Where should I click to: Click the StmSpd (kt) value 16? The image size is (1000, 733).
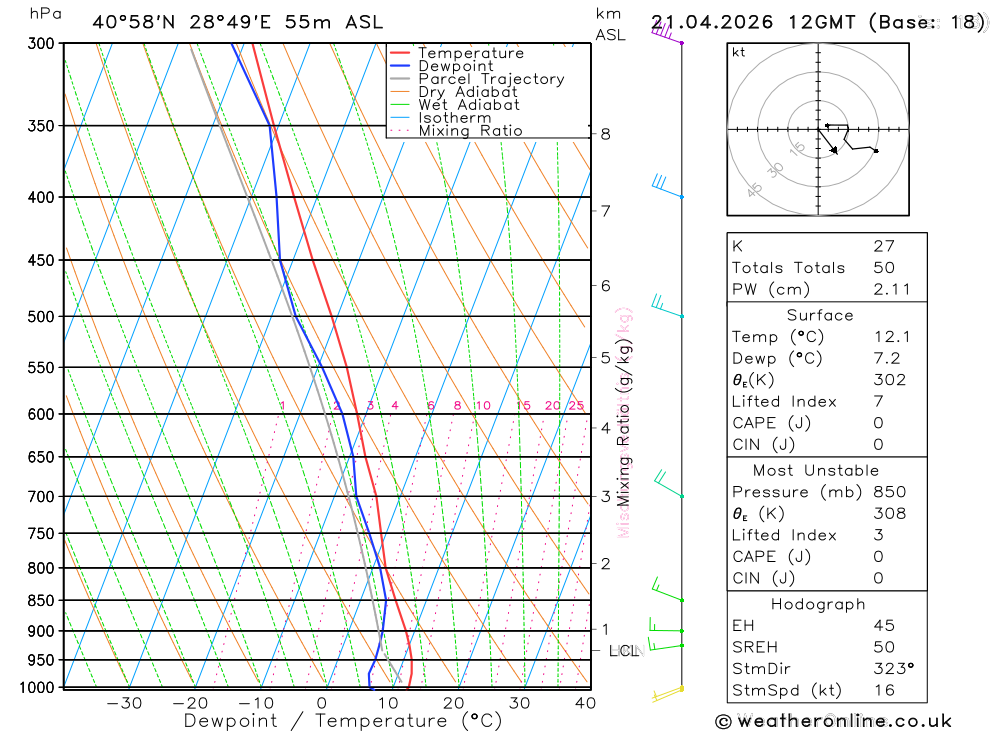point(884,691)
